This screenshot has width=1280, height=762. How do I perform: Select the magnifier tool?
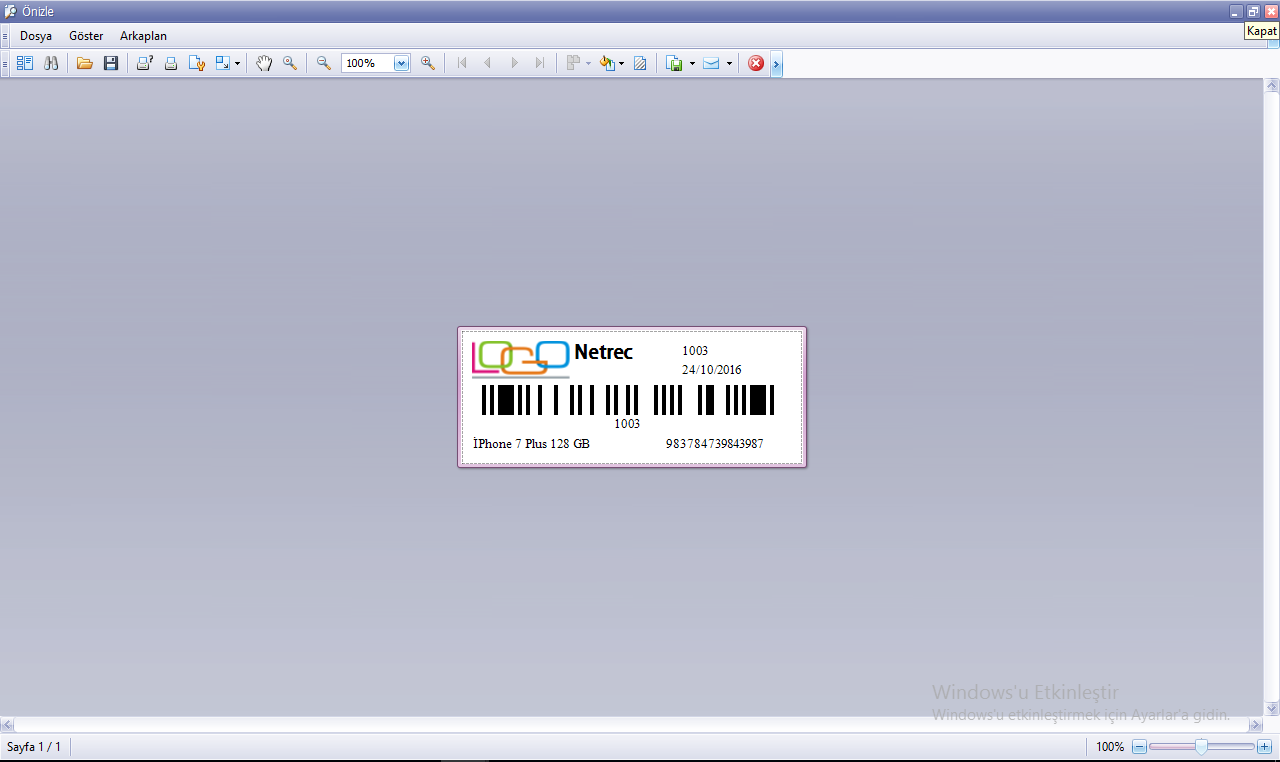coord(290,63)
